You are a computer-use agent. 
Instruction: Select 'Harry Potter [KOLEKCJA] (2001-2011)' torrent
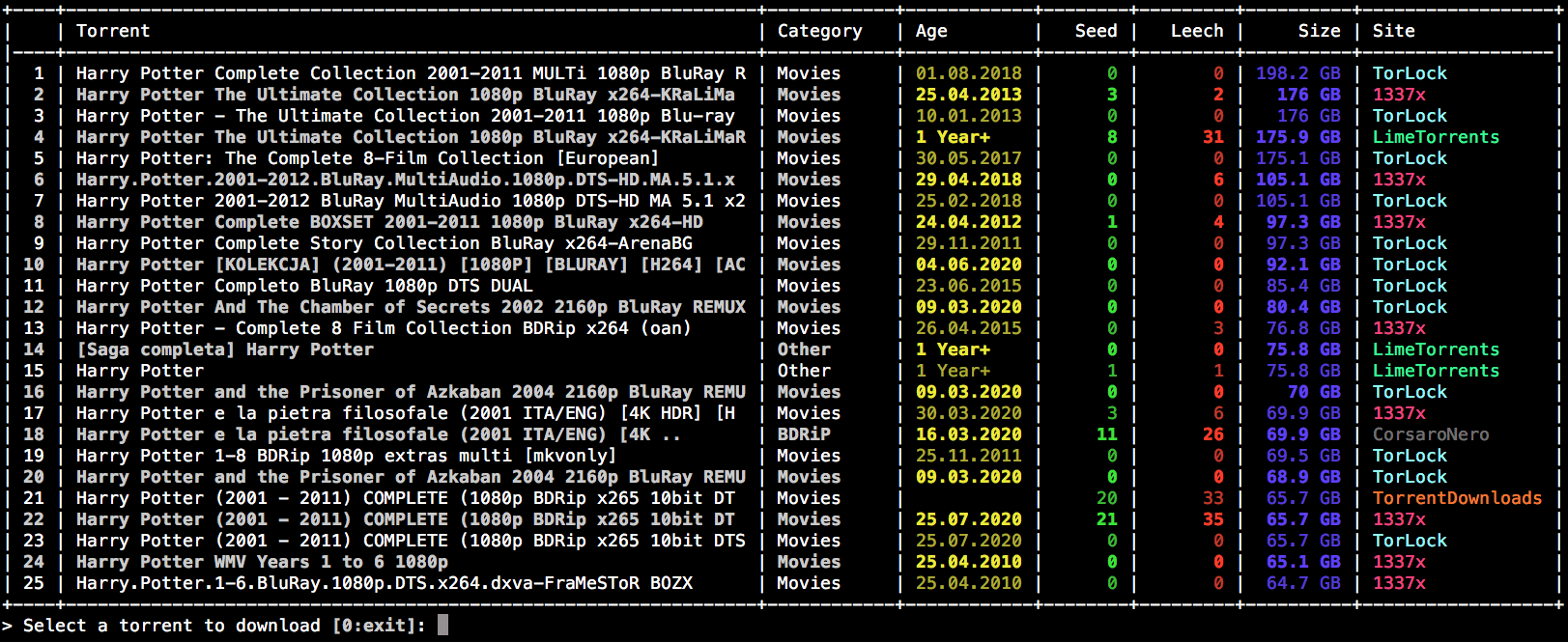click(411, 265)
